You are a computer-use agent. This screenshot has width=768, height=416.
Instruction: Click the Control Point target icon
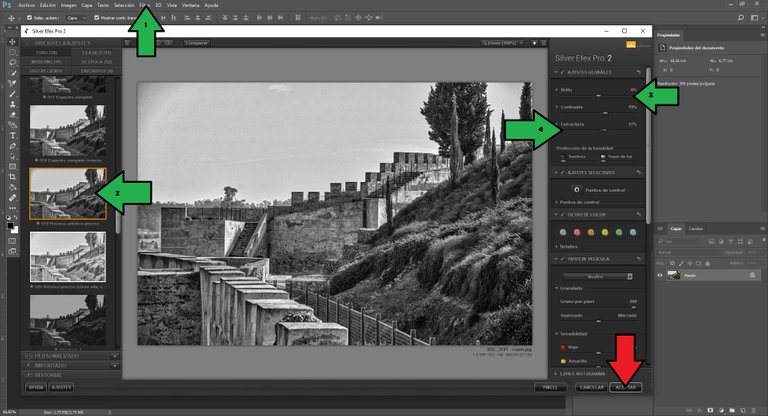tap(576, 189)
